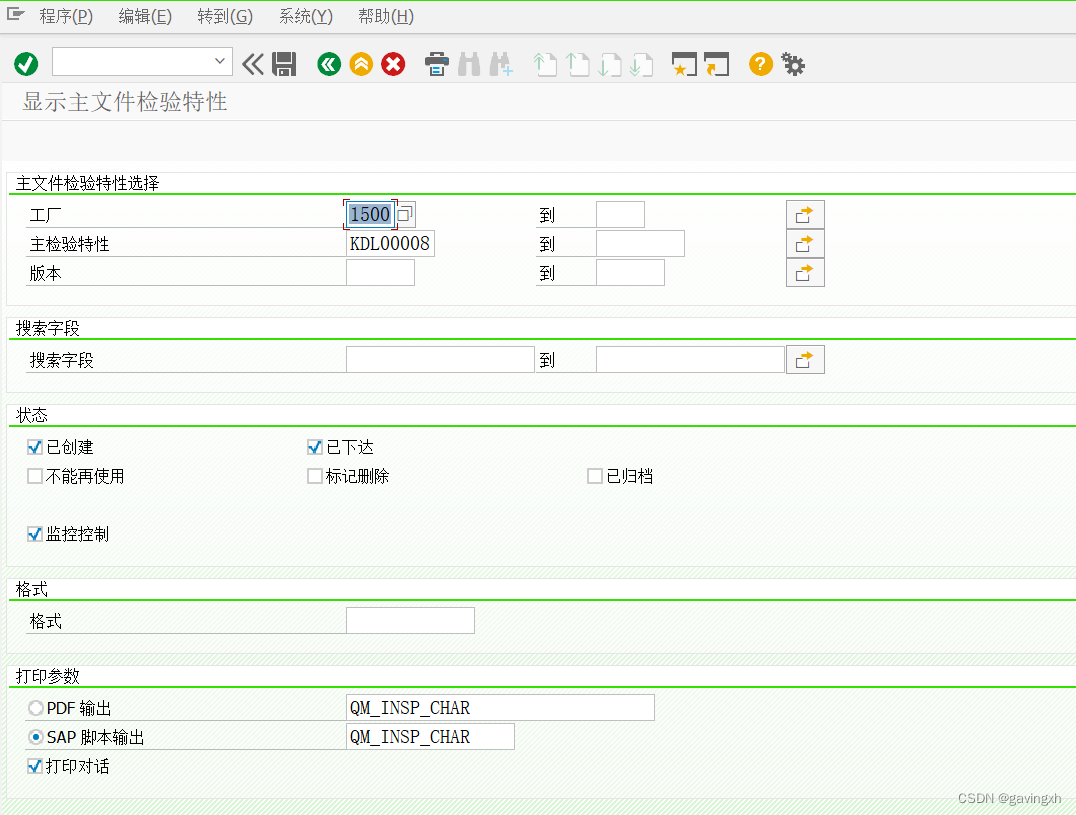Open the 帮助(H) menu

386,16
